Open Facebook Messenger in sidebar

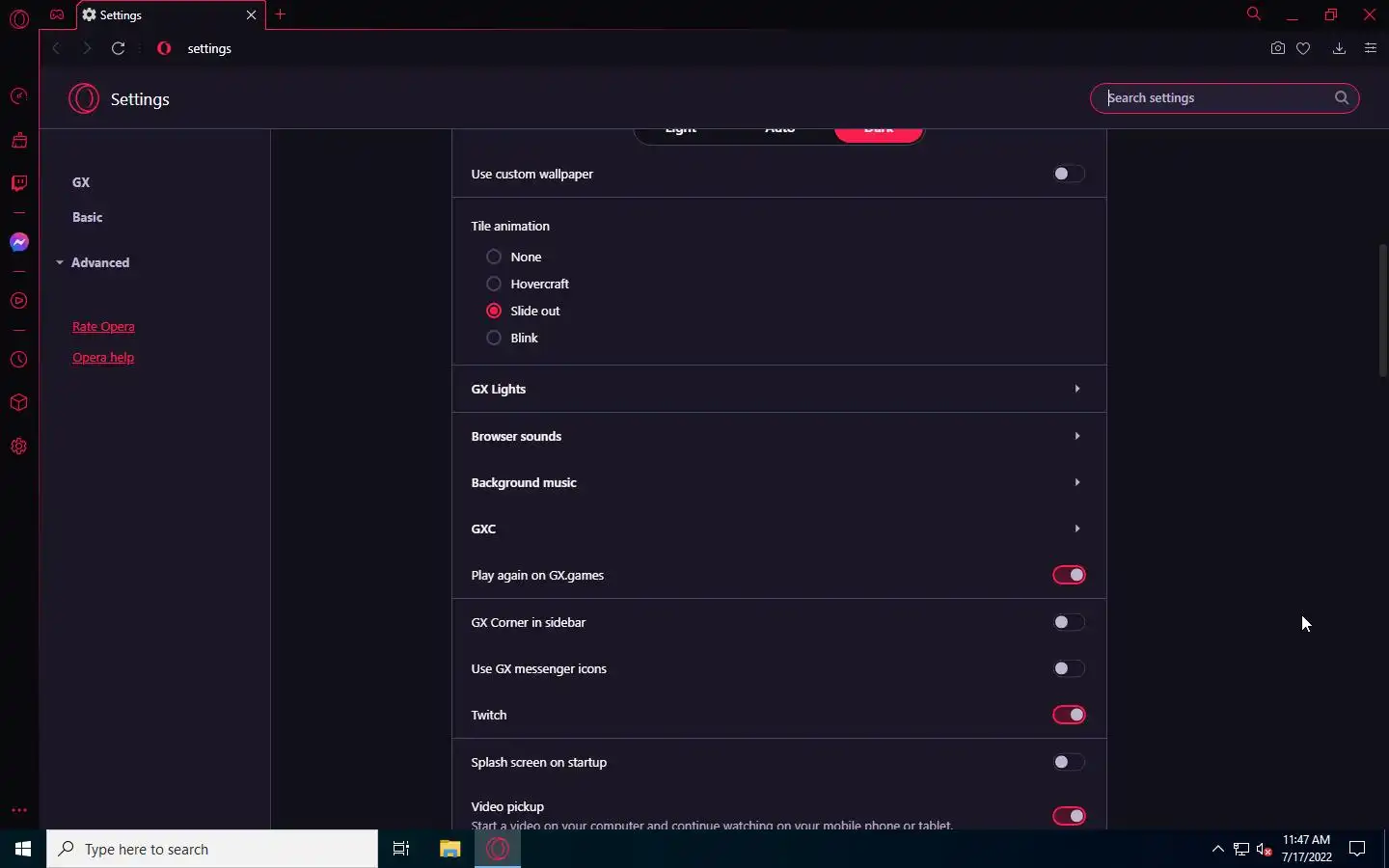pos(18,242)
